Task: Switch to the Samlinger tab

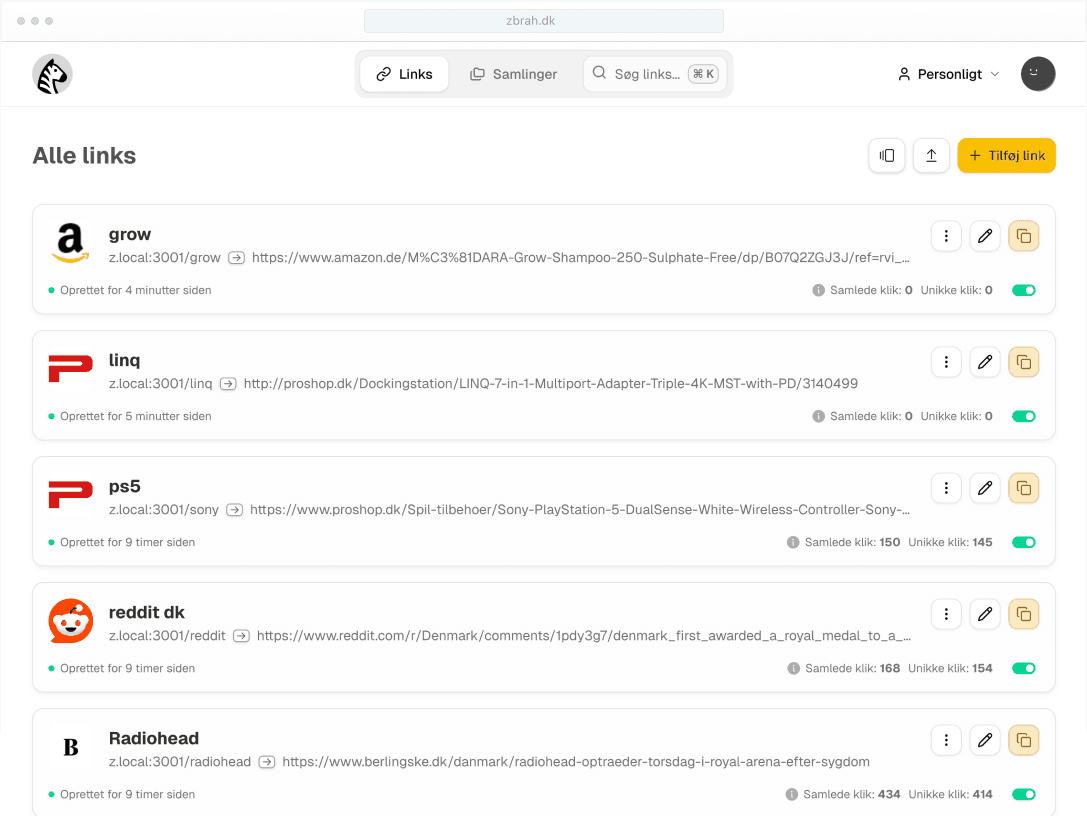Action: (513, 74)
